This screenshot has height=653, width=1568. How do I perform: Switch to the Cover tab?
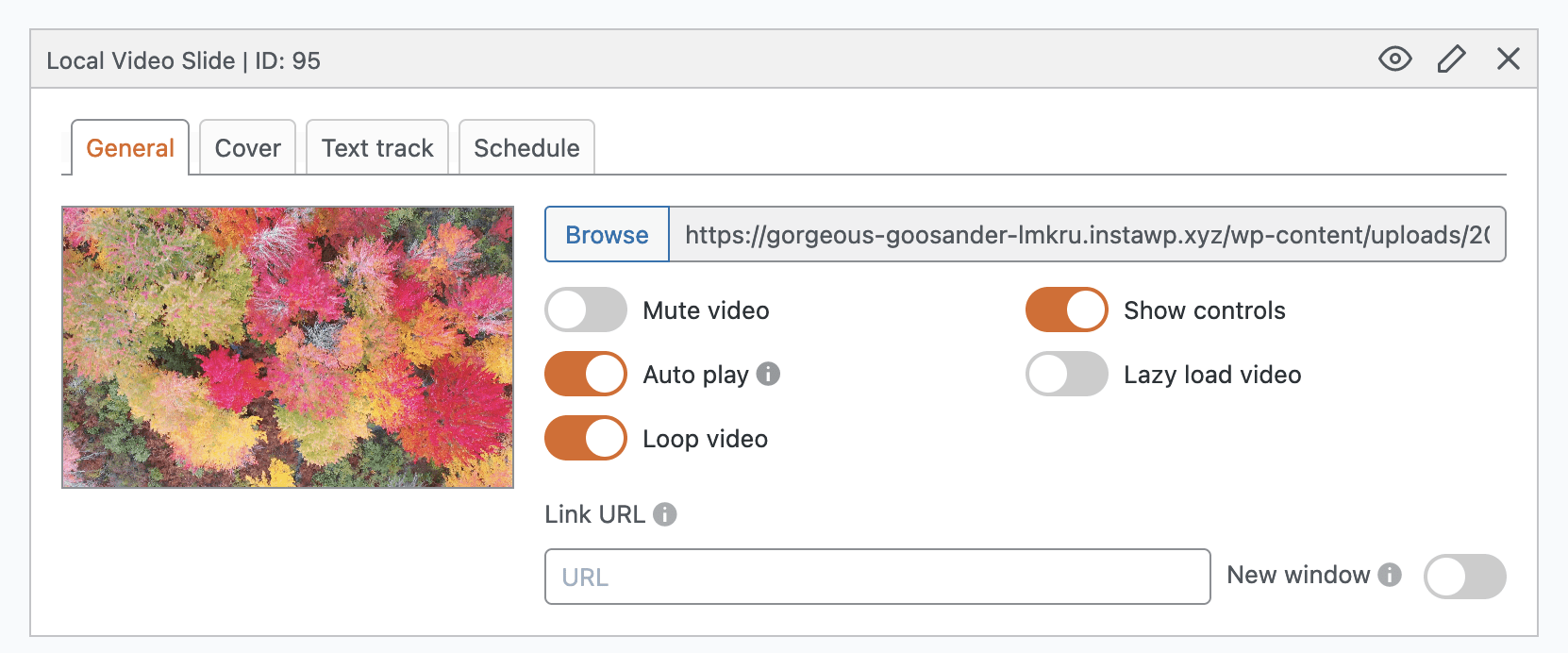(x=247, y=148)
